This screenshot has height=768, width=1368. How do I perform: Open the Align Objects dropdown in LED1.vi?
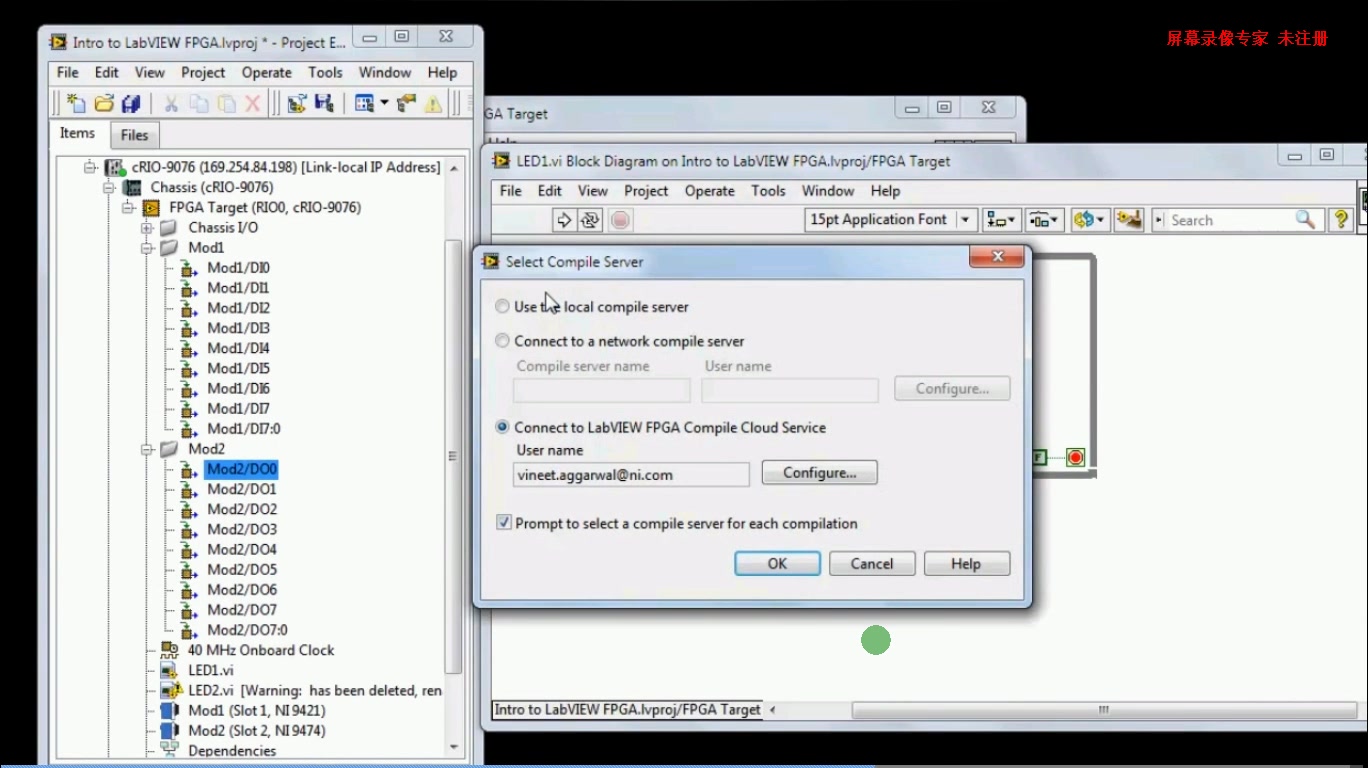pyautogui.click(x=1000, y=220)
